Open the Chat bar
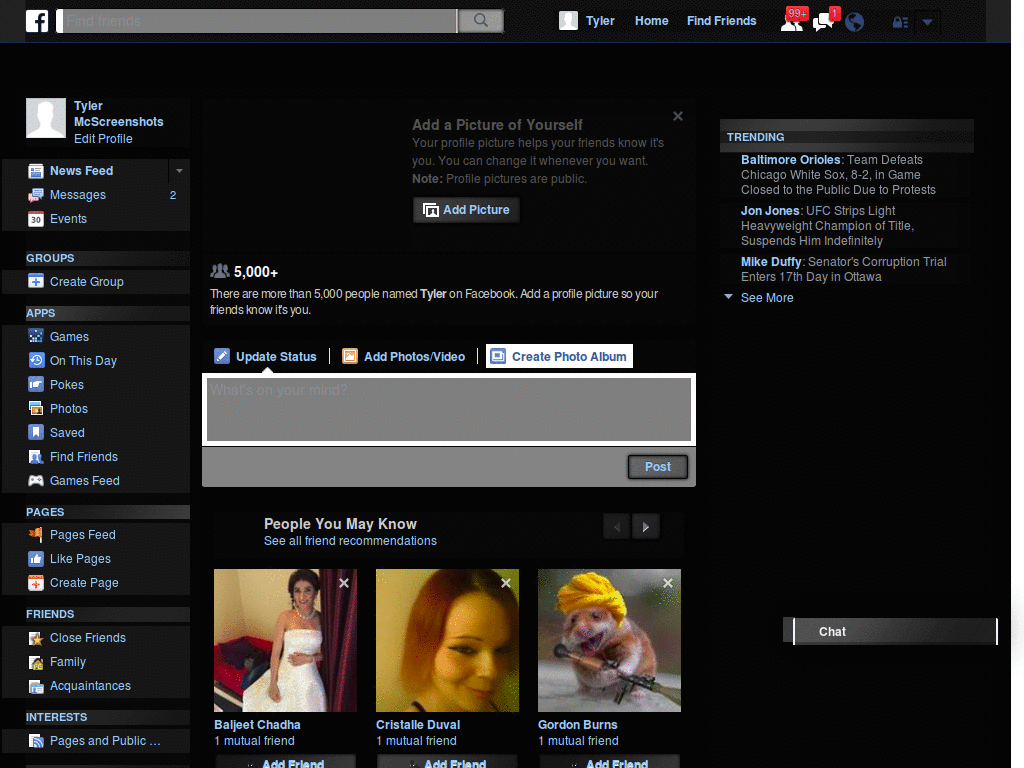 click(x=895, y=632)
